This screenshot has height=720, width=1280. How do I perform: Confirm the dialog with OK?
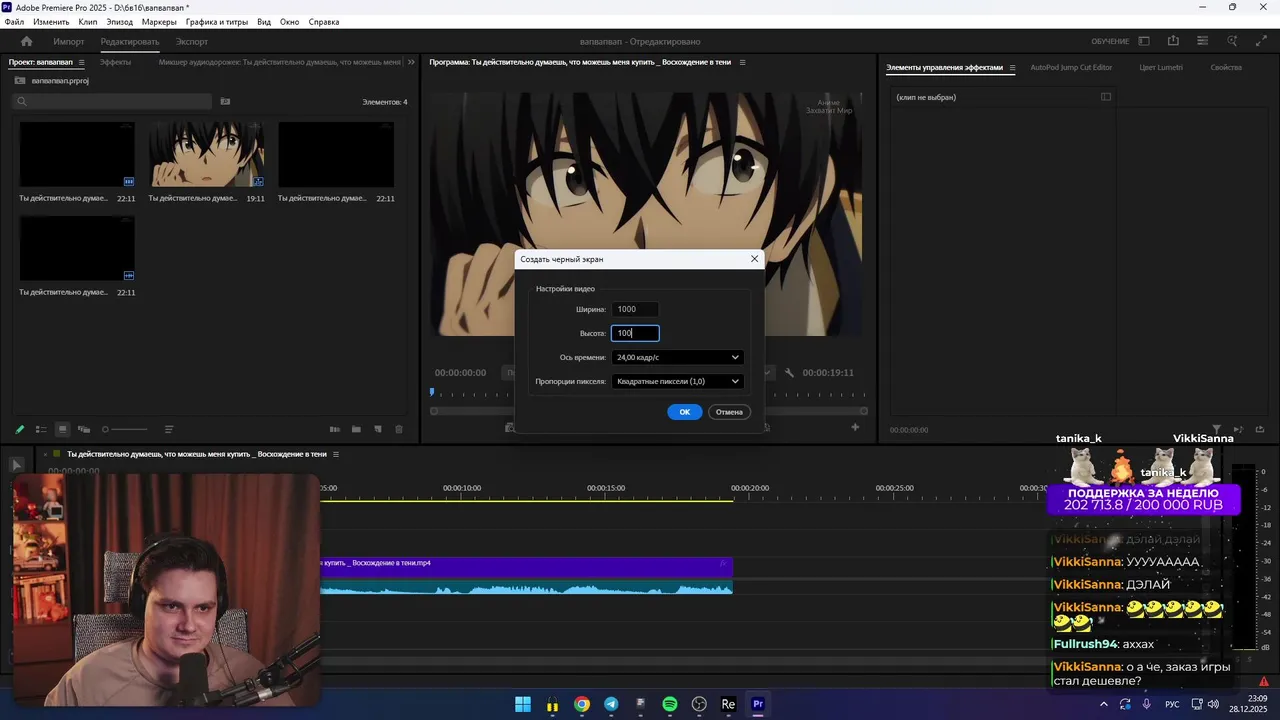[x=685, y=412]
